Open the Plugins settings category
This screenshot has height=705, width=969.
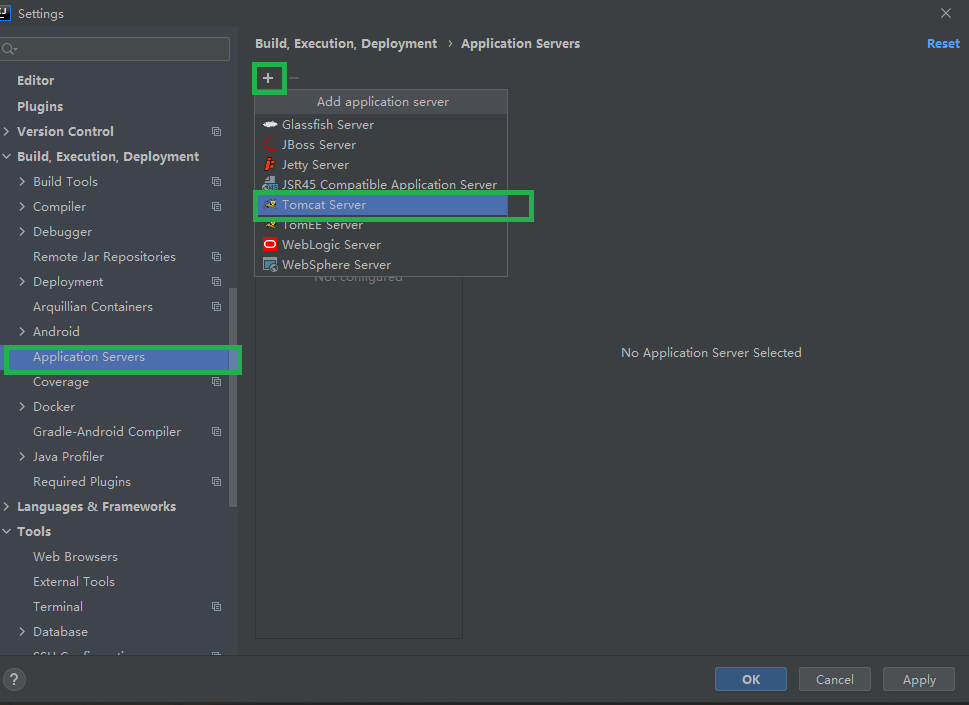tap(40, 106)
